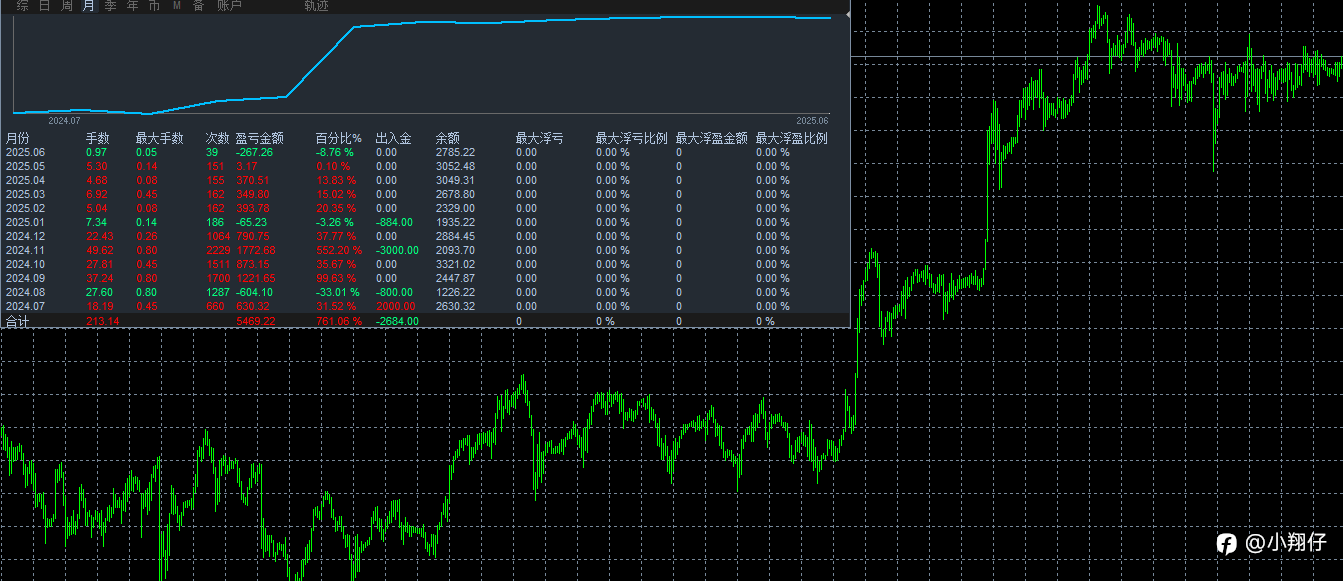1343x581 pixels.
Task: Click the 最大浮盈金额 column header
Action: tap(712, 139)
